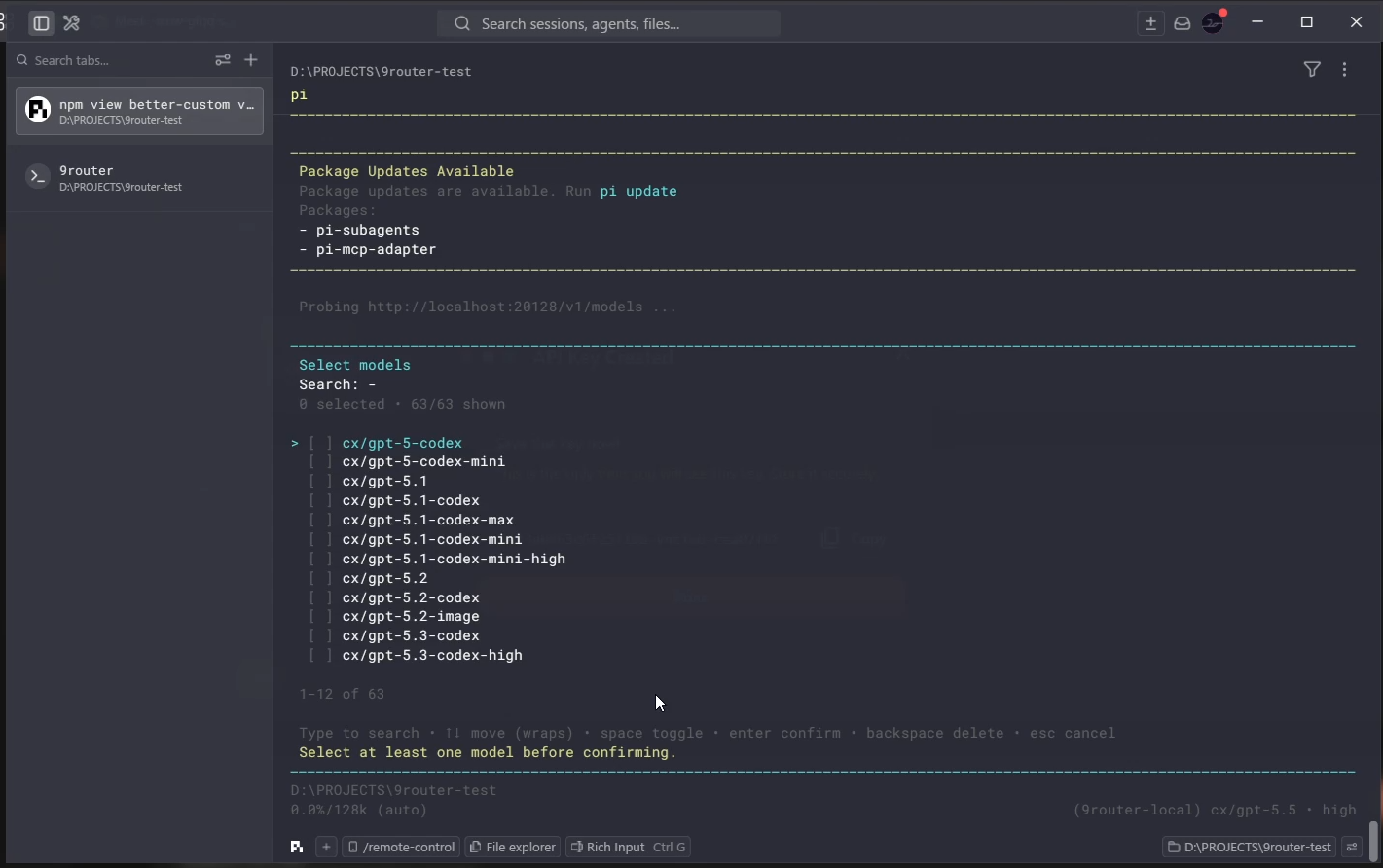
Task: Click the '0.0%/128k (auto)' context status
Action: coord(359,811)
